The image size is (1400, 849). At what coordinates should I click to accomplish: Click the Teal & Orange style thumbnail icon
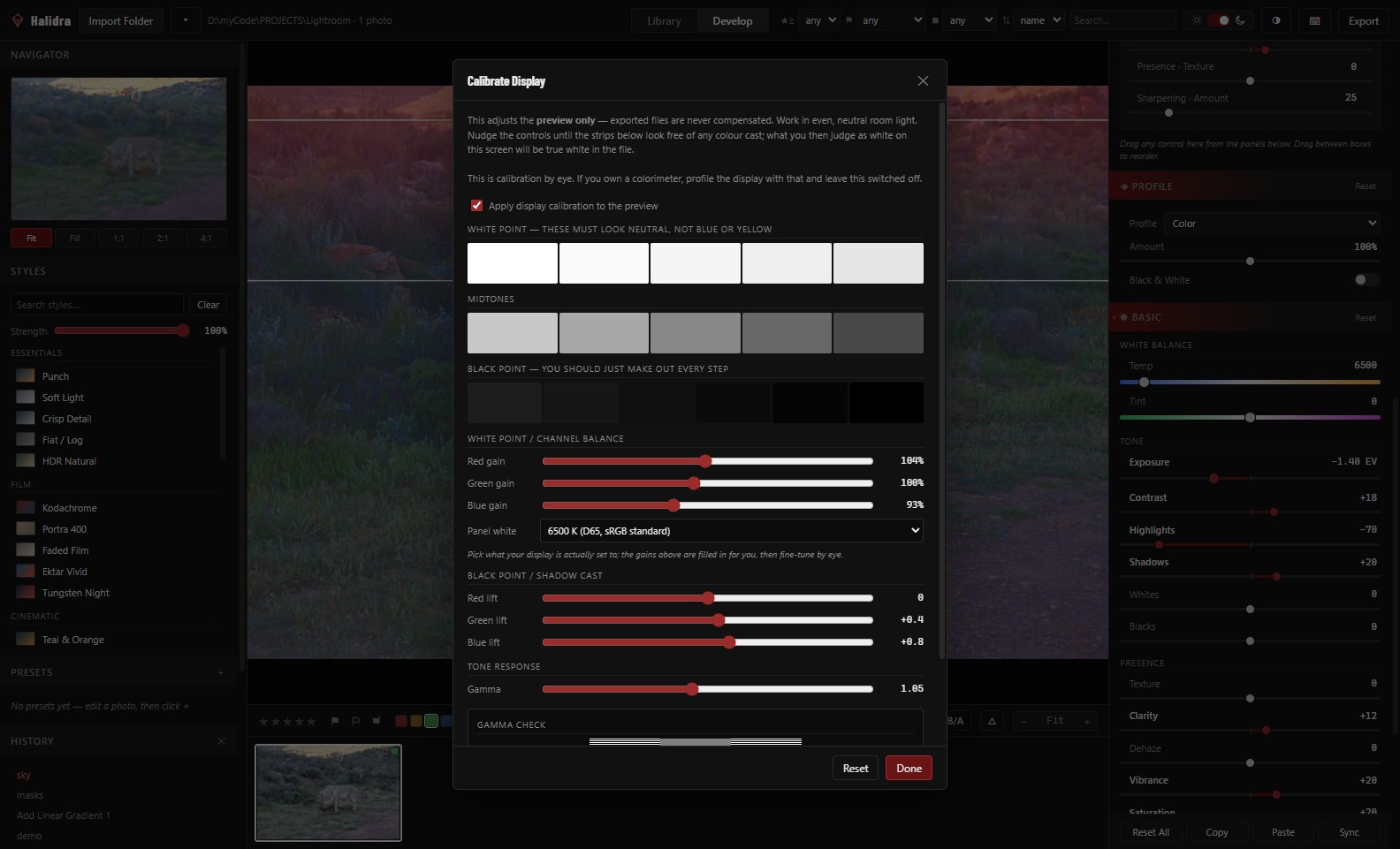(26, 639)
